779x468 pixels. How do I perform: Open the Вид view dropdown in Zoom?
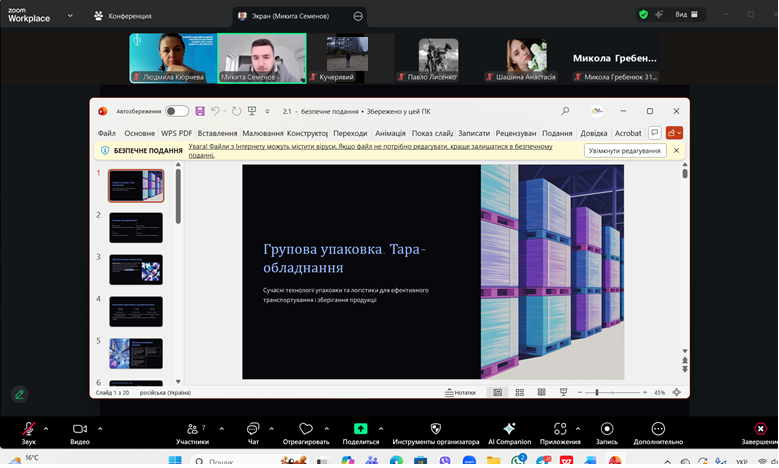(685, 15)
